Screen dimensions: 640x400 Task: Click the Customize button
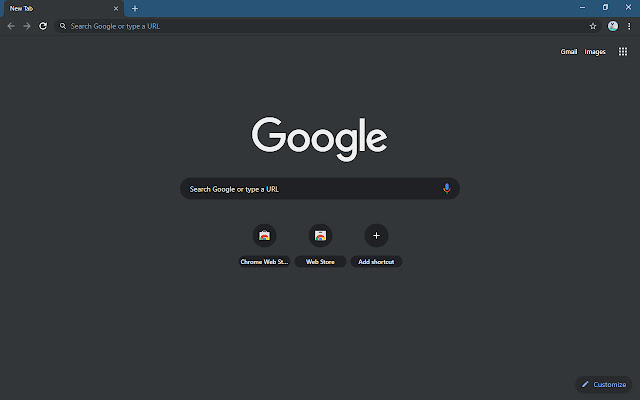tap(604, 384)
